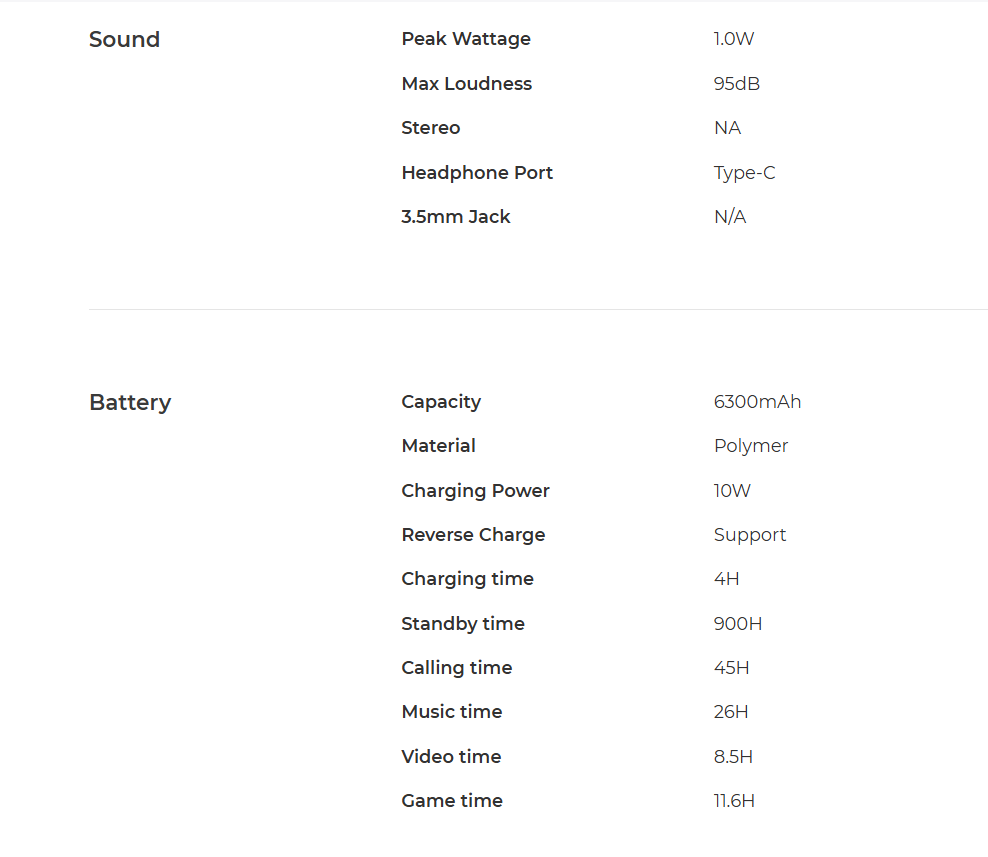The width and height of the screenshot is (988, 857).
Task: Click the battery Capacity label
Action: click(x=441, y=402)
